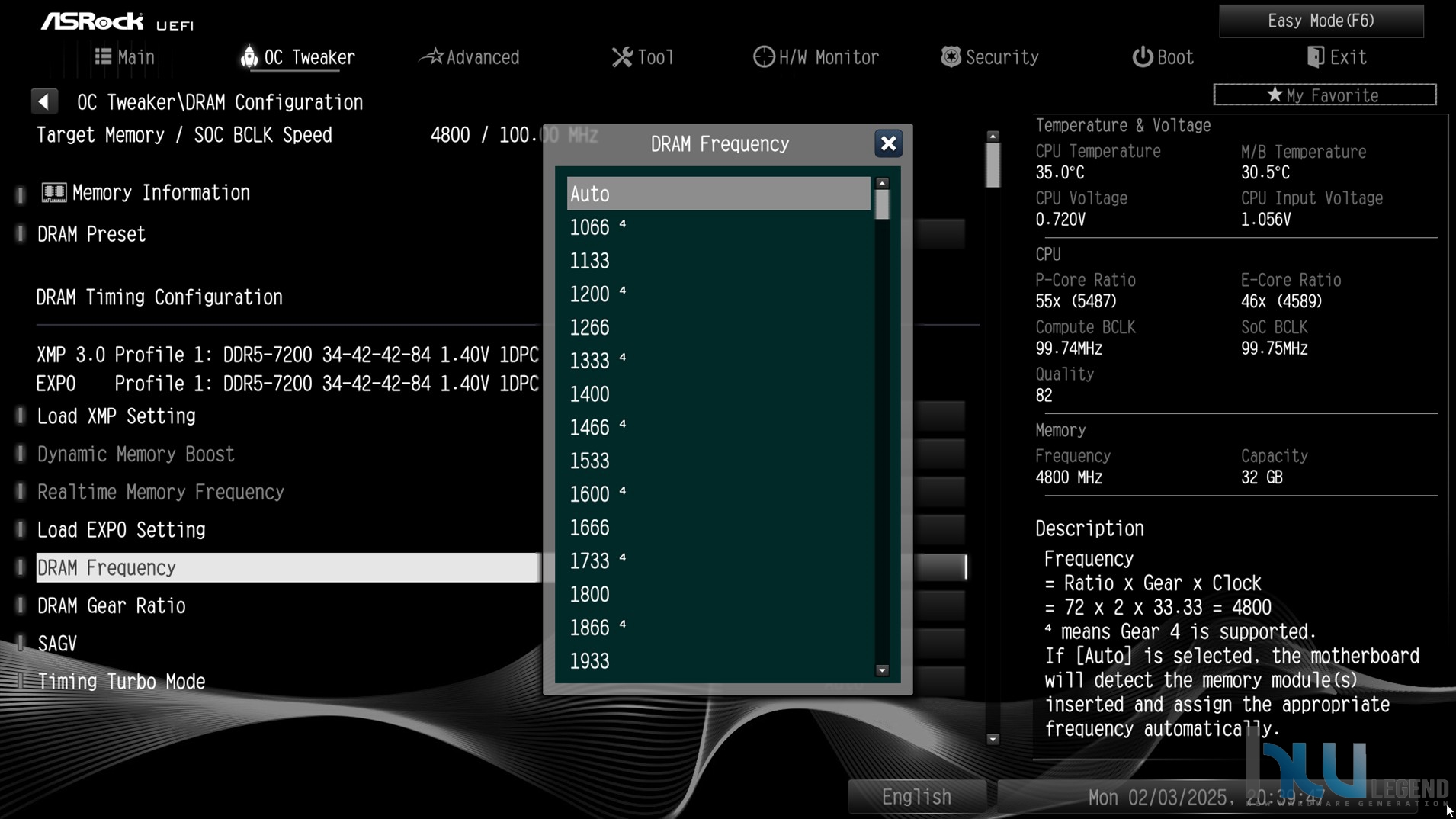Switch to Easy Mode (F6)
The width and height of the screenshot is (1456, 819).
coord(1321,21)
